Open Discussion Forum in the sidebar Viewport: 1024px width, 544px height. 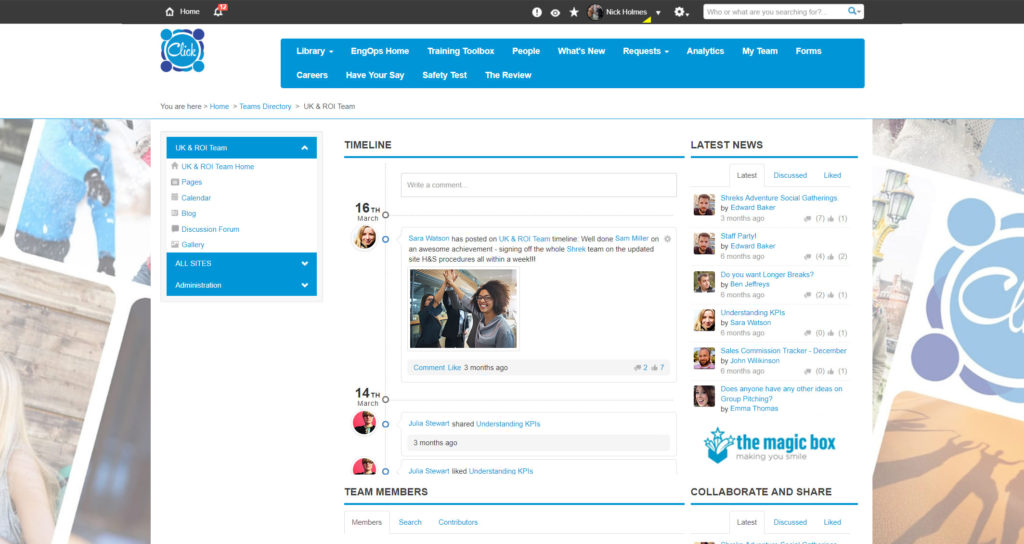[x=210, y=229]
